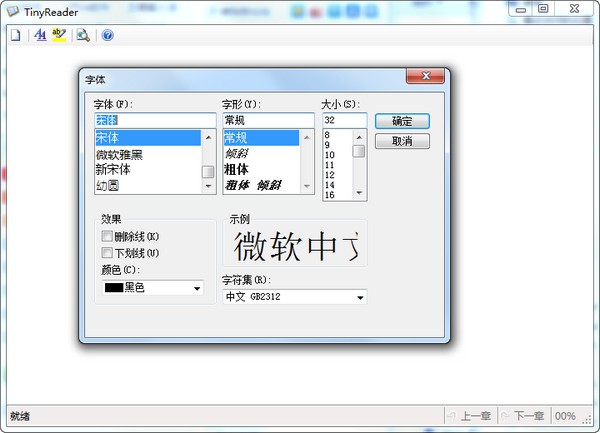Enable the 删除线 strikethrough checkbox

pyautogui.click(x=107, y=236)
